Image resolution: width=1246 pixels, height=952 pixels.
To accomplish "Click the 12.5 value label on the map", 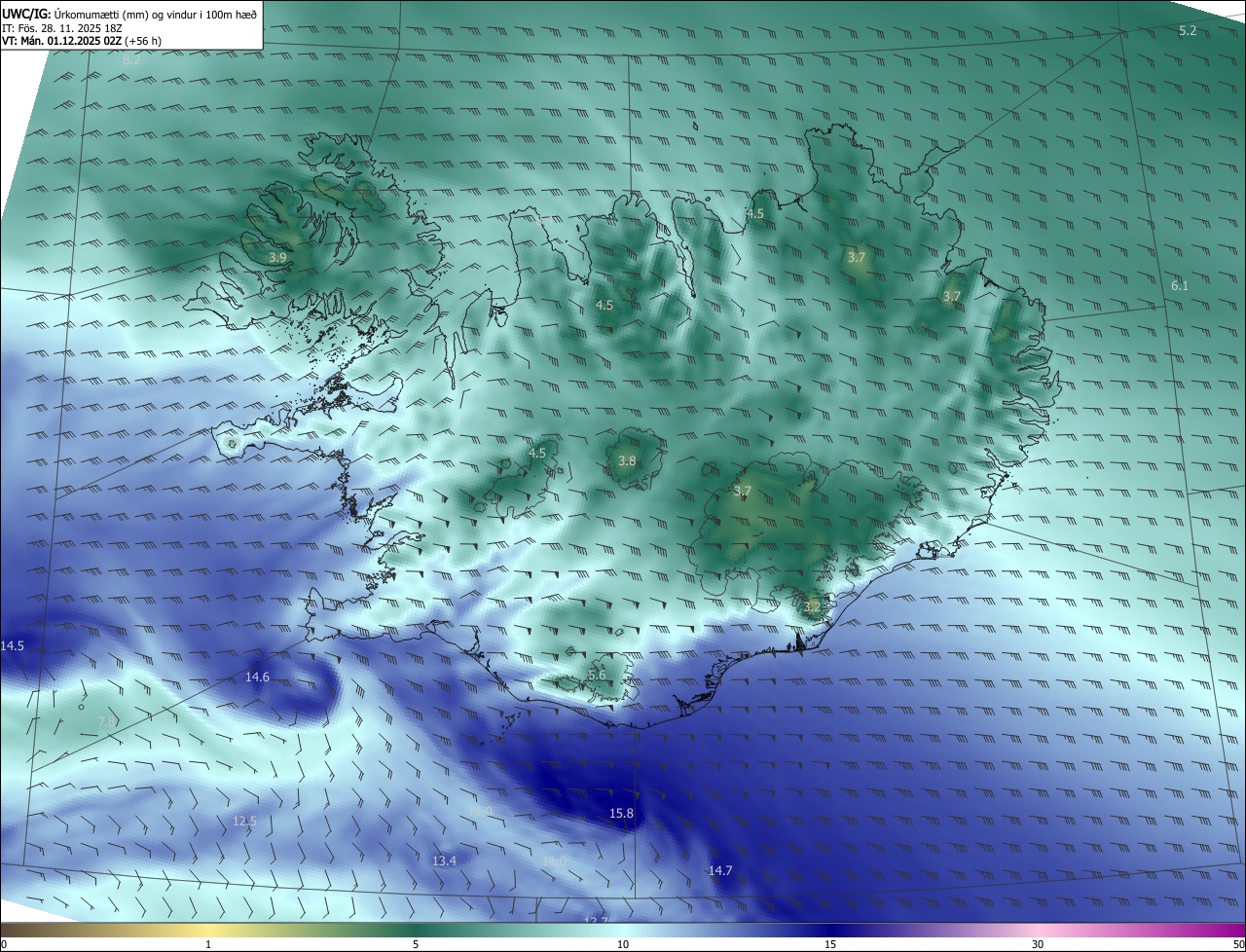I will pos(244,822).
